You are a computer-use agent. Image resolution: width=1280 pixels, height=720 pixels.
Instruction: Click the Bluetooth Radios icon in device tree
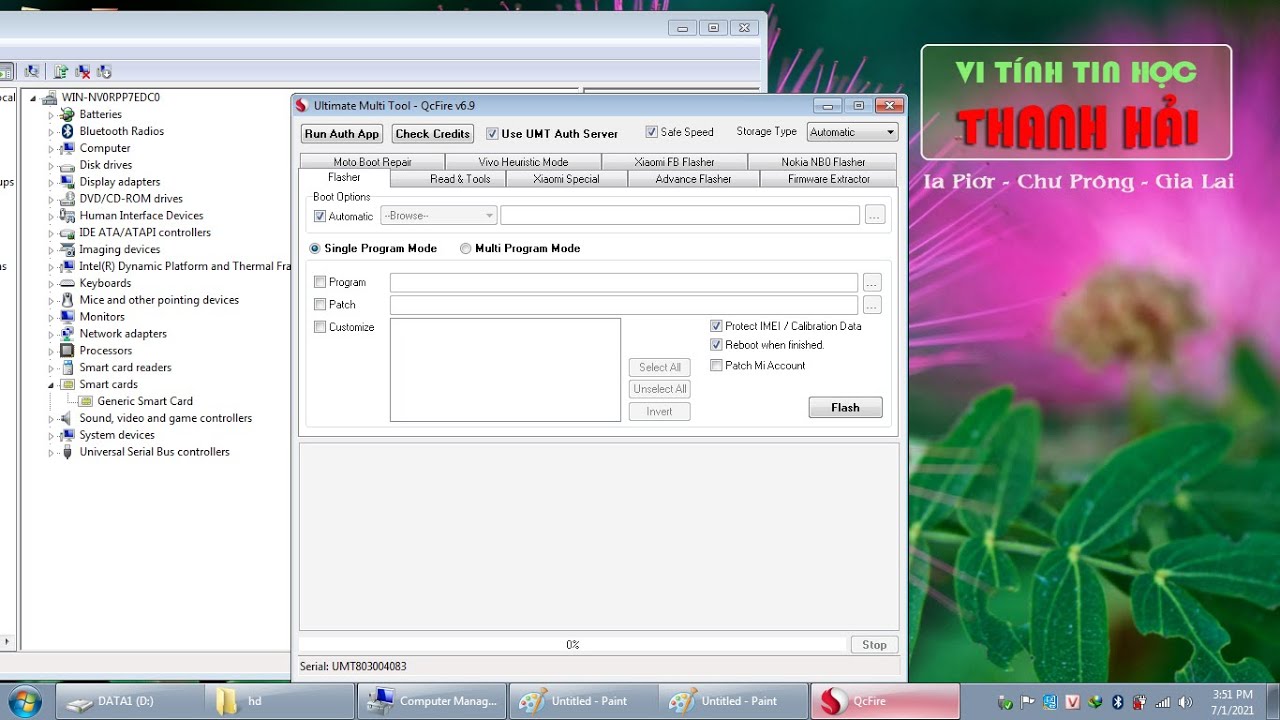pos(67,131)
